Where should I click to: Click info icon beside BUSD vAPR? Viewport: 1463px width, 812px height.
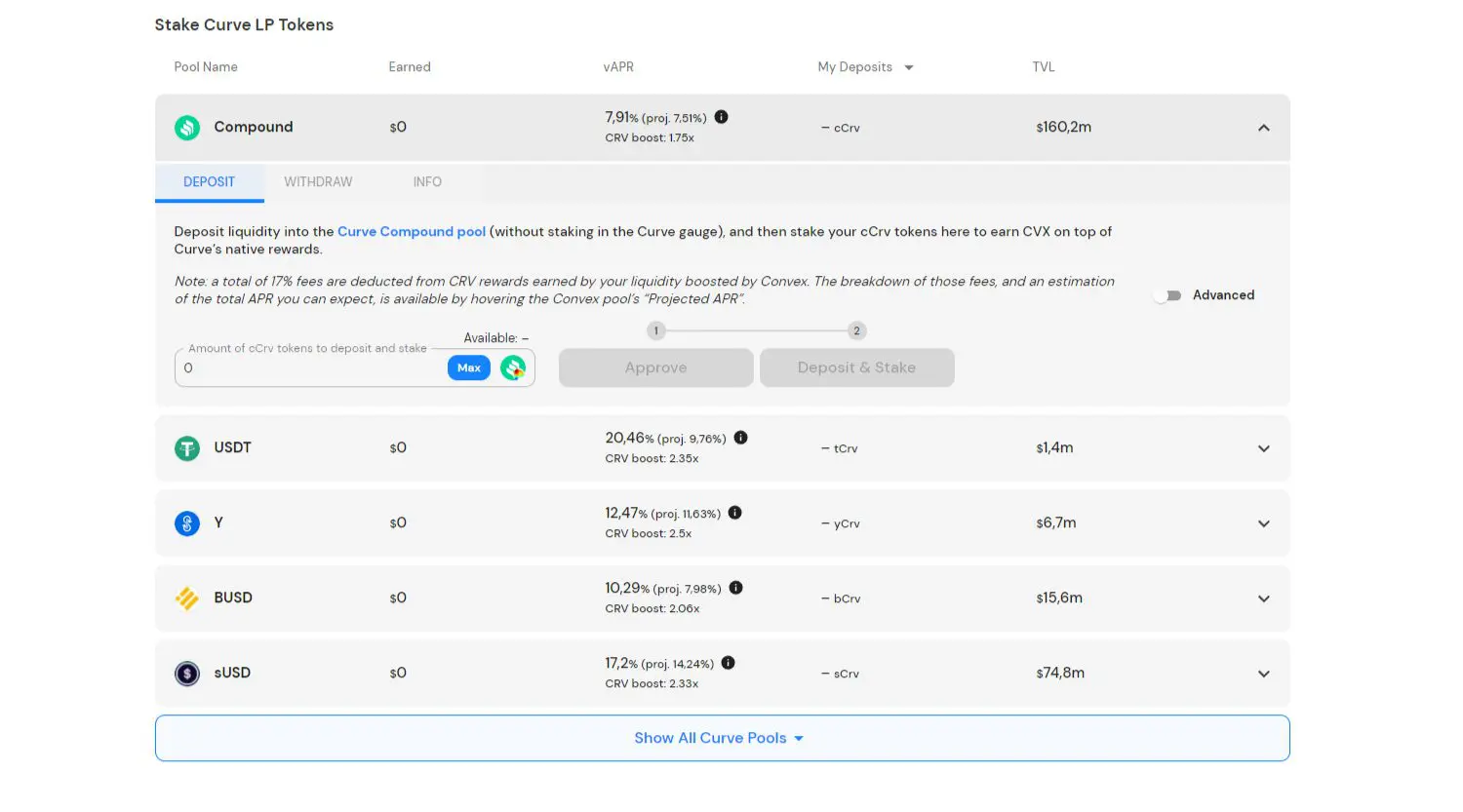[736, 588]
